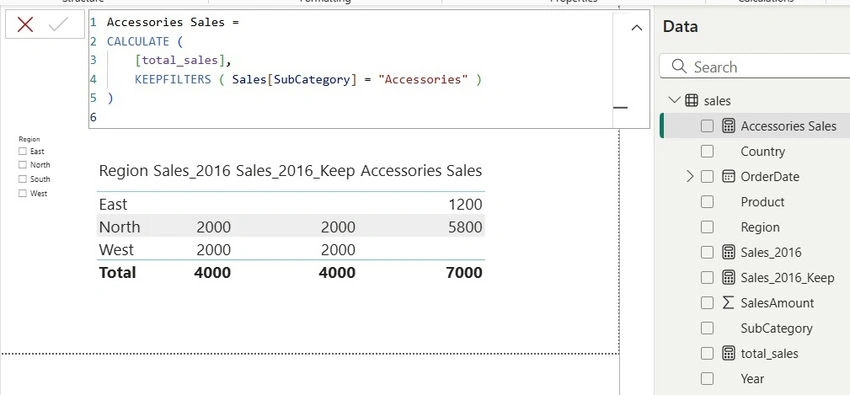Click the Data pane heading

tap(680, 27)
